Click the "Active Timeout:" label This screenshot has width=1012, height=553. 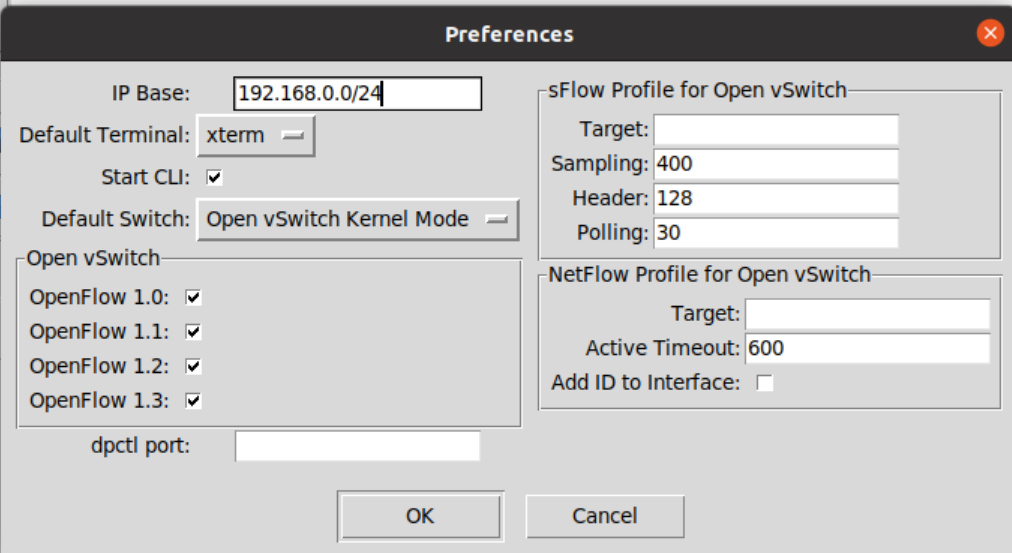663,348
